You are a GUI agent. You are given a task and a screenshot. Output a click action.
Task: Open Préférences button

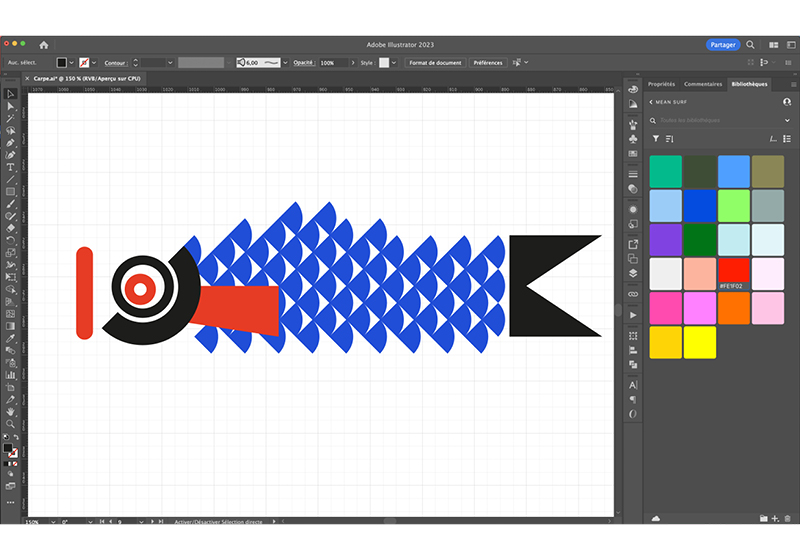(488, 63)
